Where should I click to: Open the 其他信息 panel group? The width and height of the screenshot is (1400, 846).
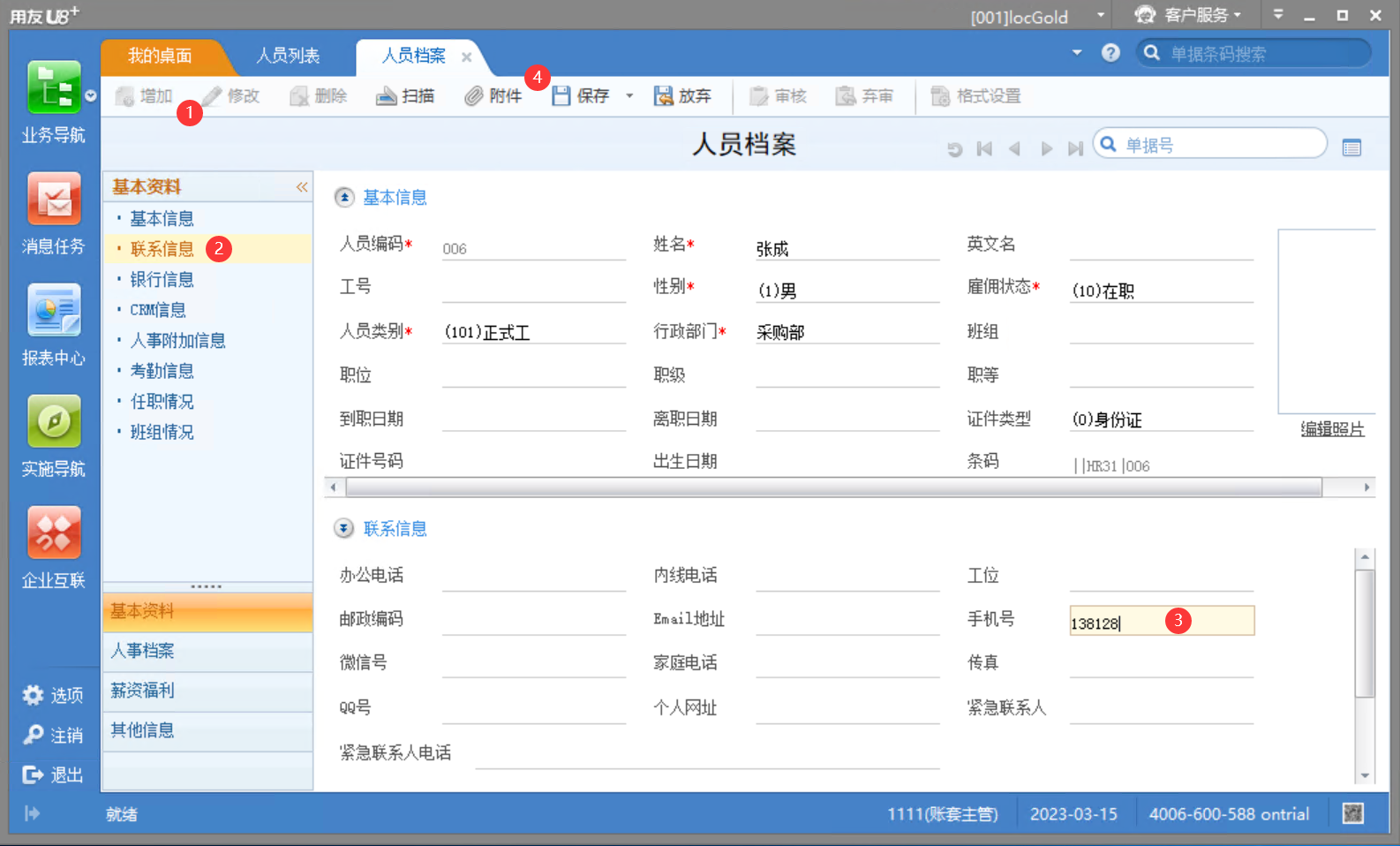pyautogui.click(x=208, y=730)
